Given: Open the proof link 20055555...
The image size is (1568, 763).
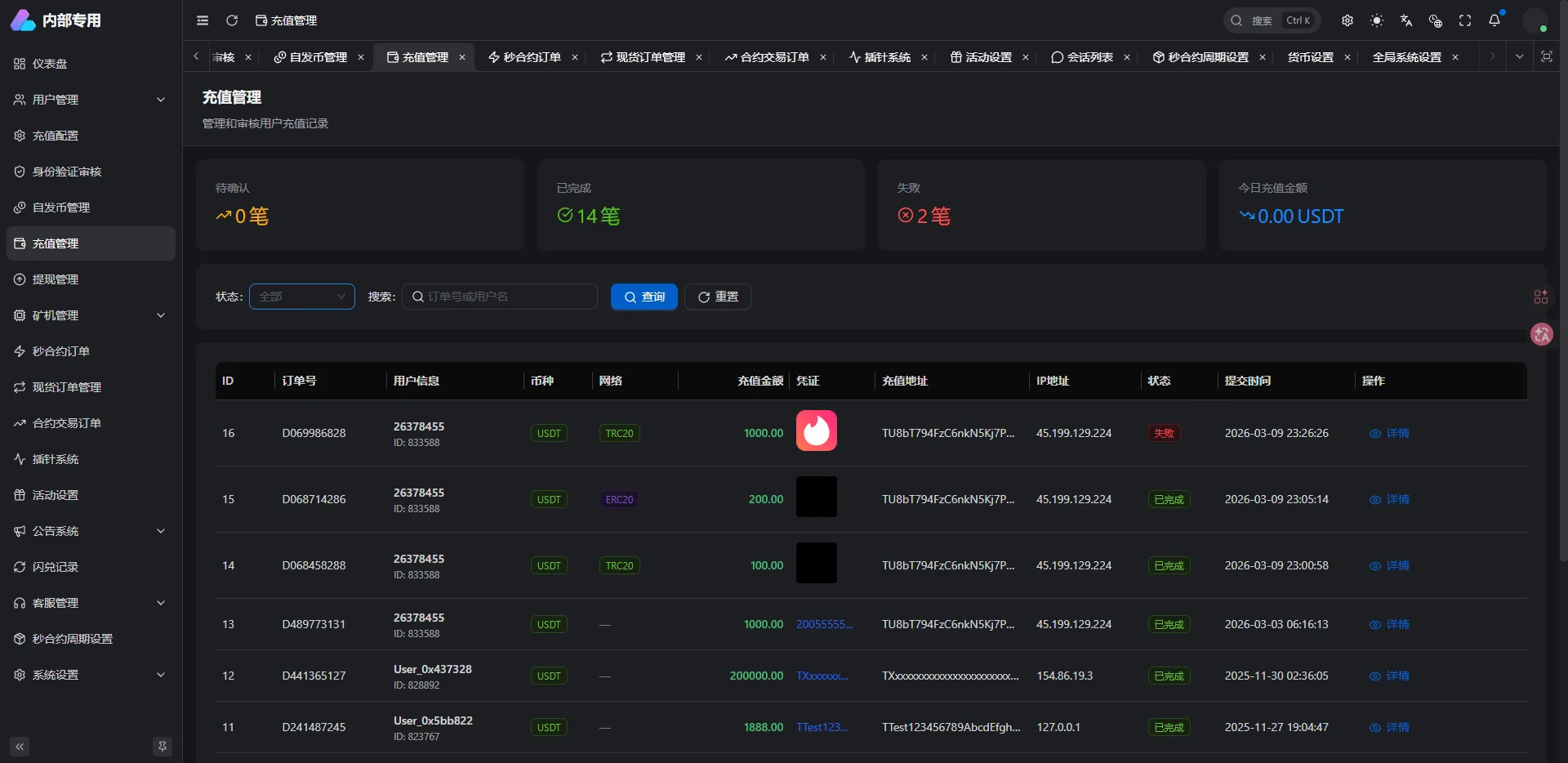Looking at the screenshot, I should [x=824, y=624].
